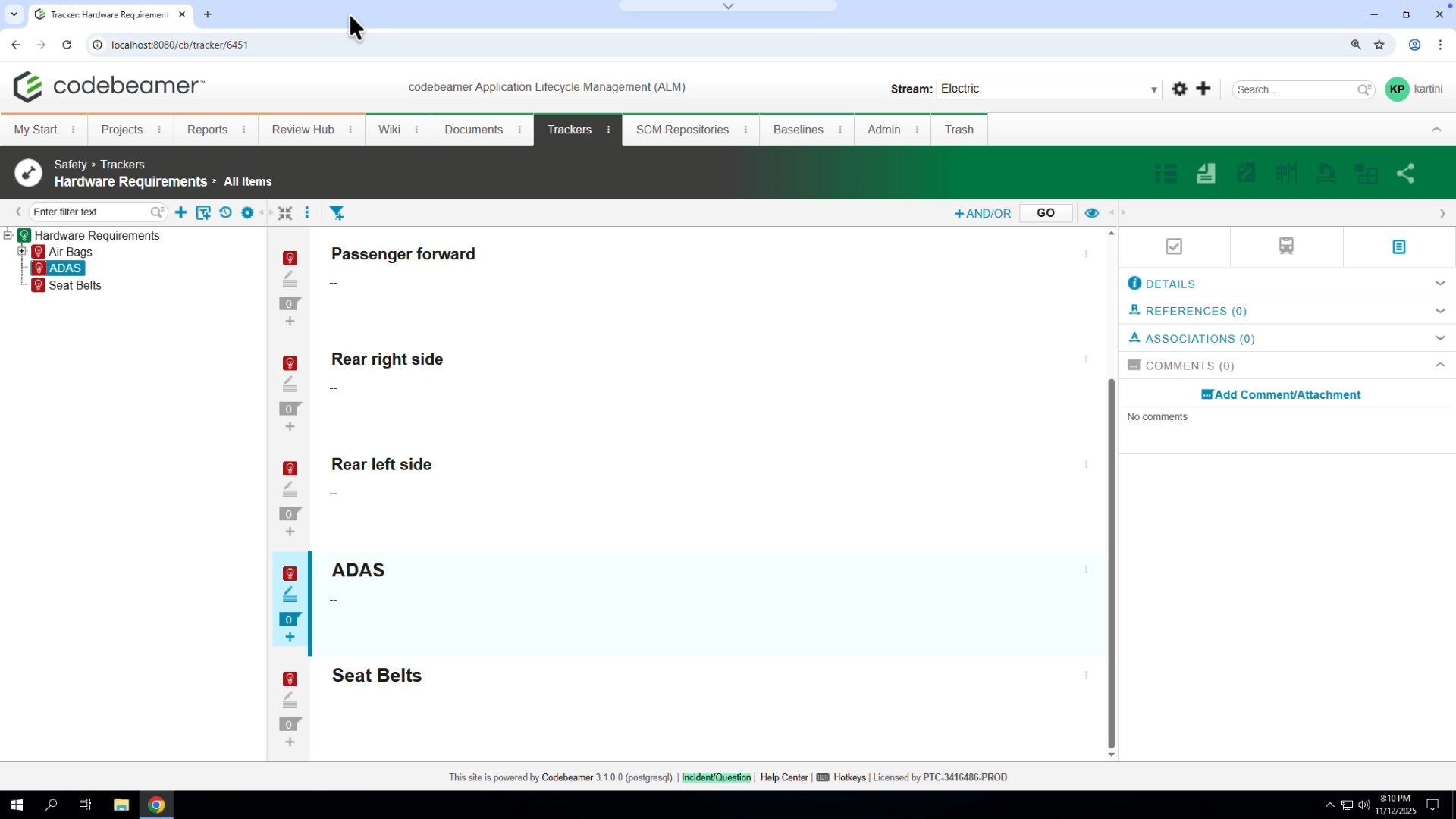Image resolution: width=1456 pixels, height=819 pixels.
Task: Open the share icon in the green toolbar
Action: point(1406,173)
